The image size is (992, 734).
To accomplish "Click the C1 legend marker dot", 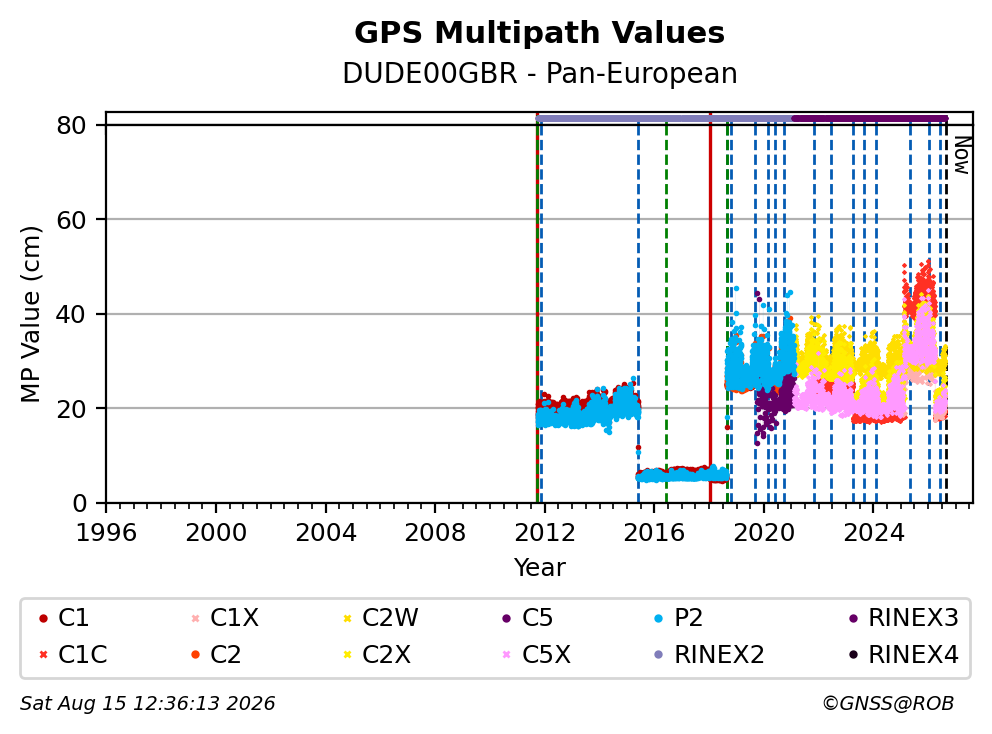I will coord(43,618).
